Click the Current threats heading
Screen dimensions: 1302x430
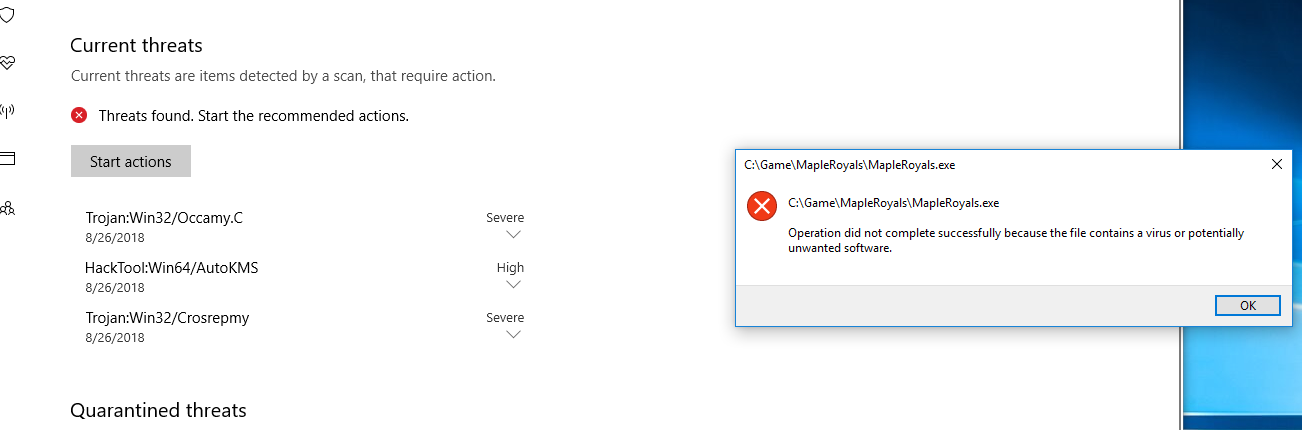(x=136, y=45)
